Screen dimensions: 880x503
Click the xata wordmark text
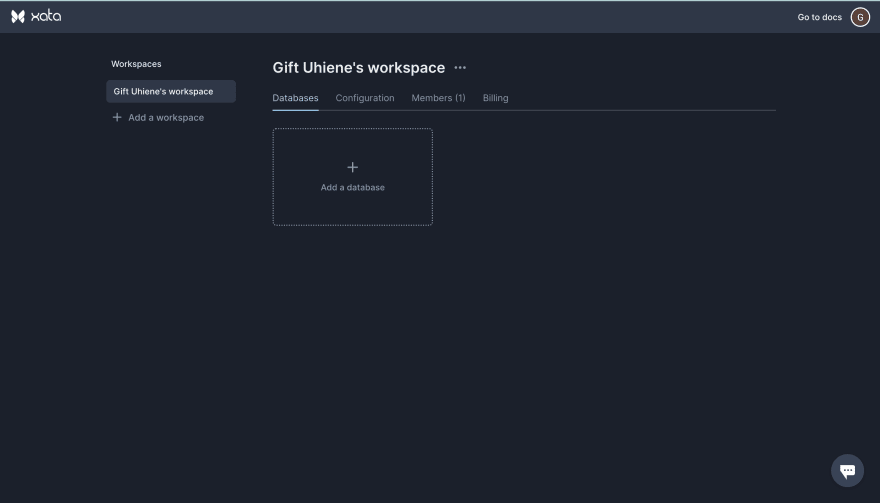tap(46, 16)
